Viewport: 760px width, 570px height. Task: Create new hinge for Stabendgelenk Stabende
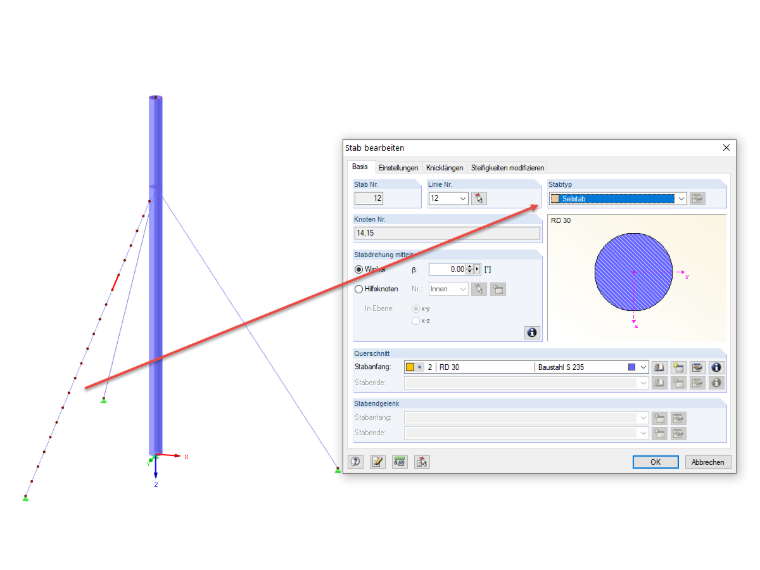tap(660, 433)
